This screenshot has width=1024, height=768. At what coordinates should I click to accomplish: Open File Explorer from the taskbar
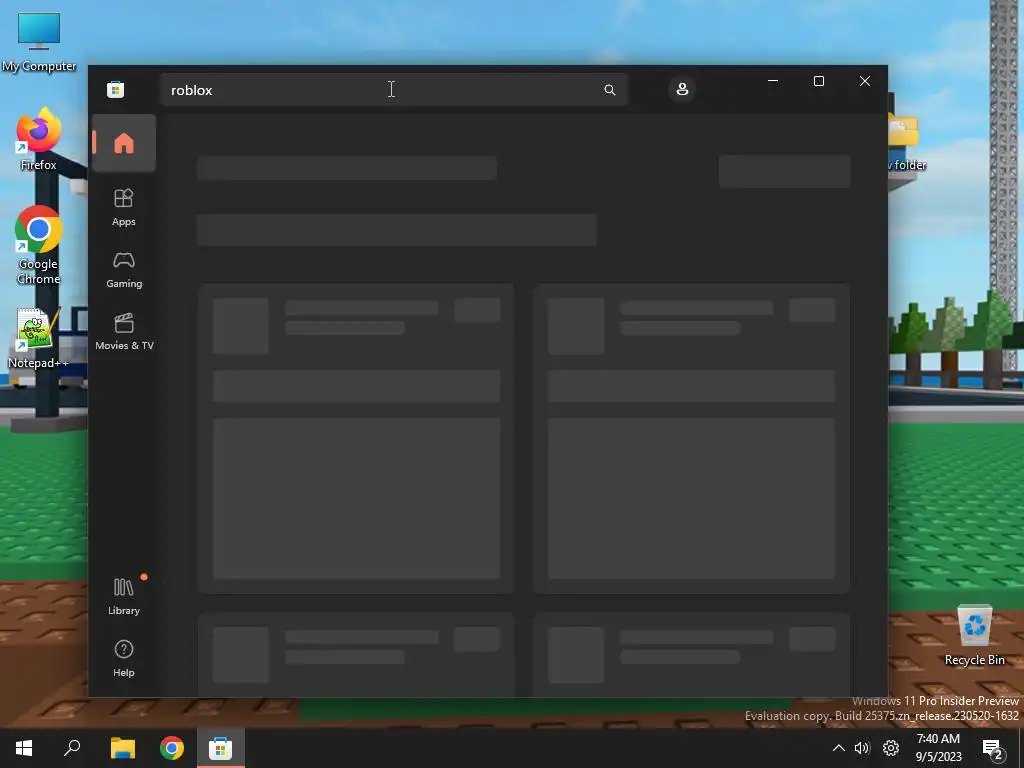[x=122, y=748]
